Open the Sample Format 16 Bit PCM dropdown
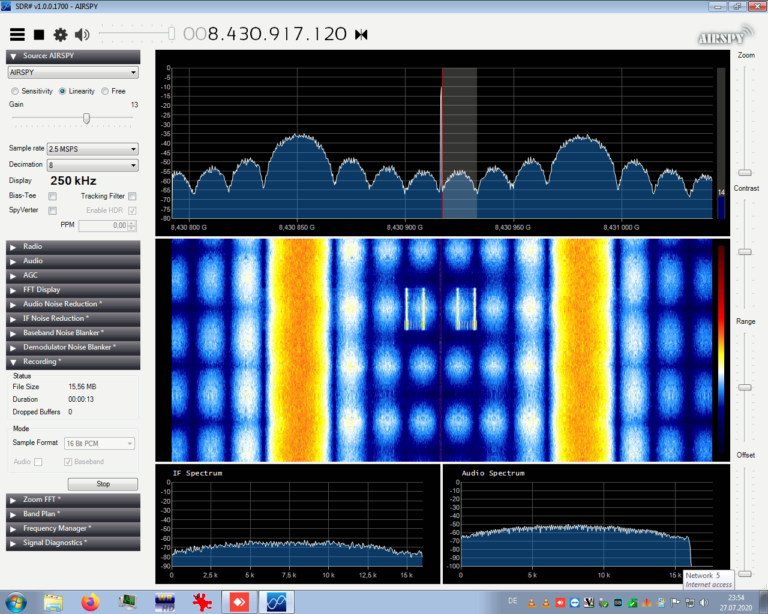 (99, 443)
